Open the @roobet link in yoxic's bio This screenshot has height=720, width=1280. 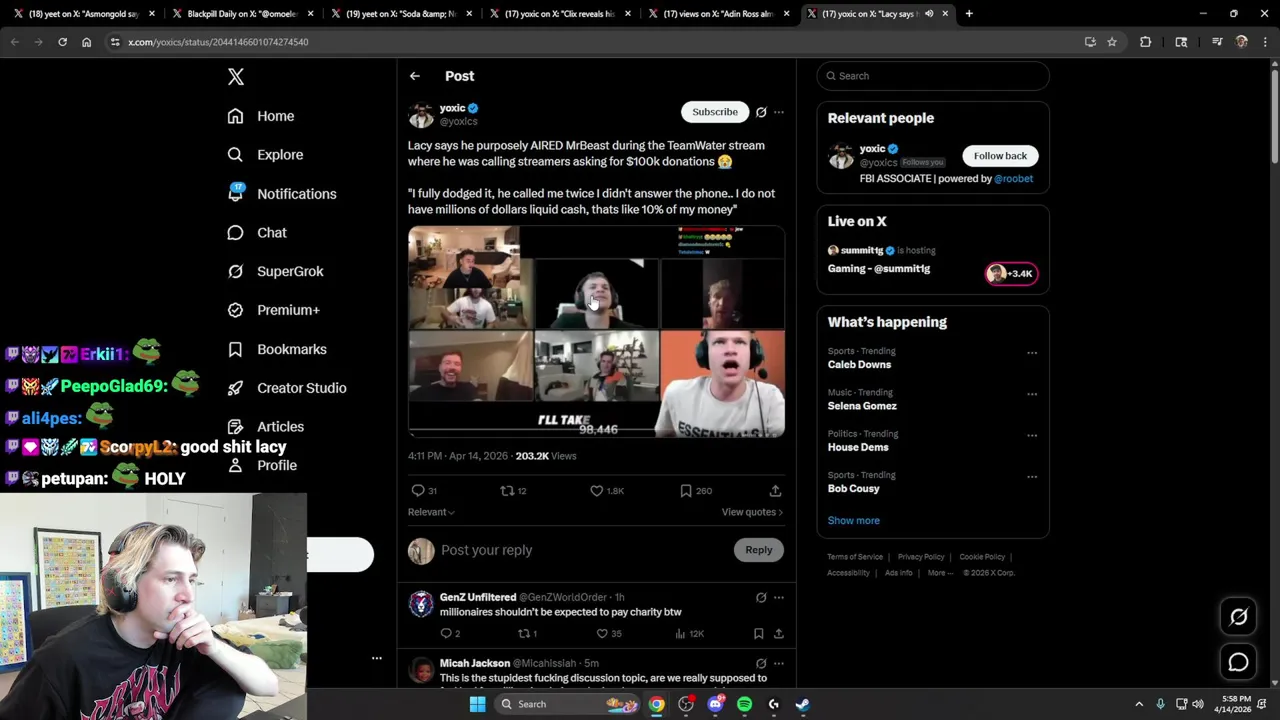pos(1013,179)
